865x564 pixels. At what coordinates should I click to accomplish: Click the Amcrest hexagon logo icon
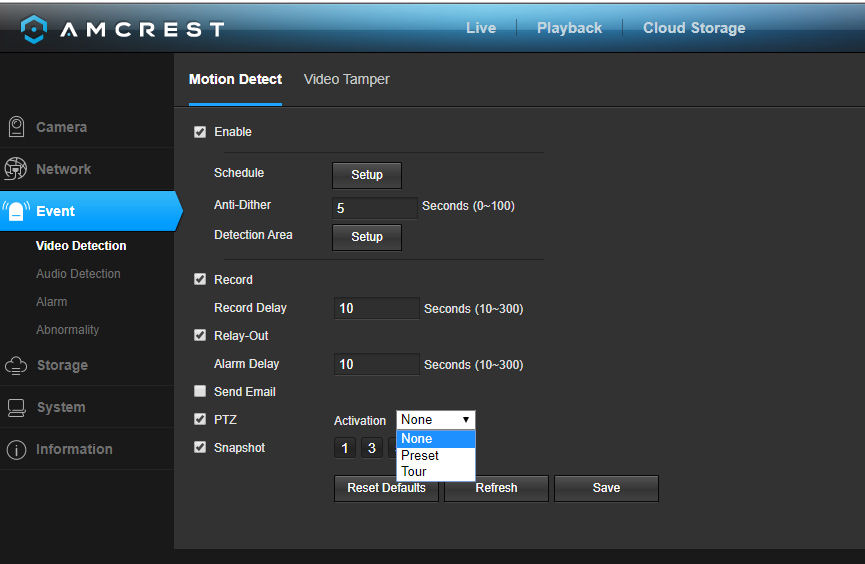pyautogui.click(x=34, y=29)
